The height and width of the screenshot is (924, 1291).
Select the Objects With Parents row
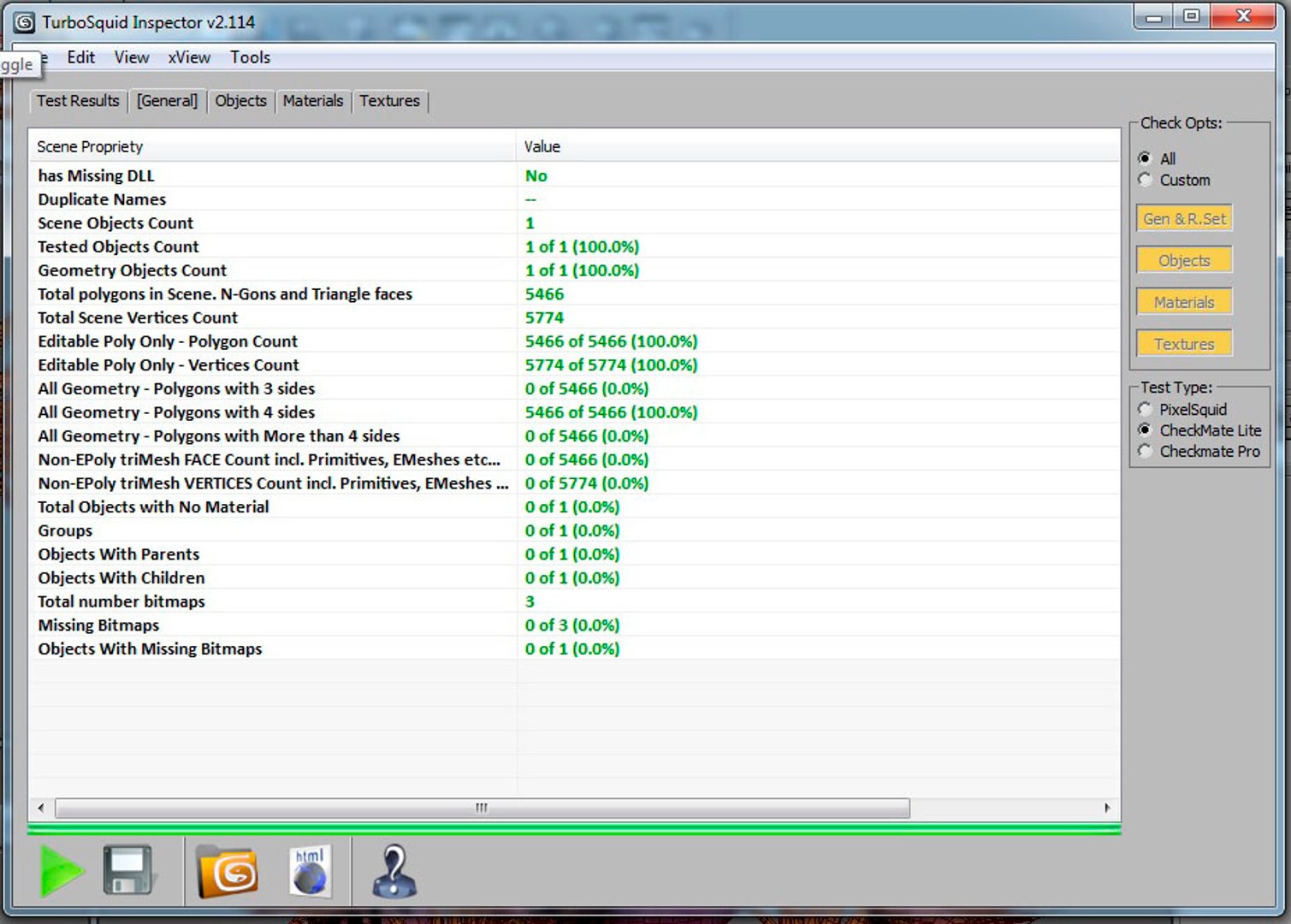click(574, 554)
